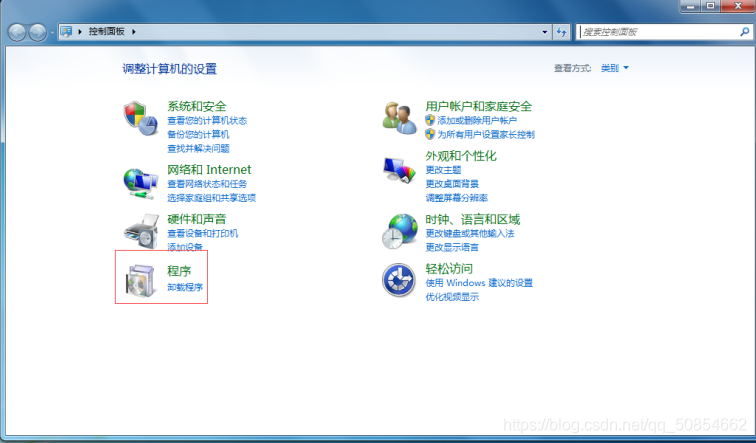Expand the arrow before 控制面板 breadcrumb

click(x=80, y=32)
